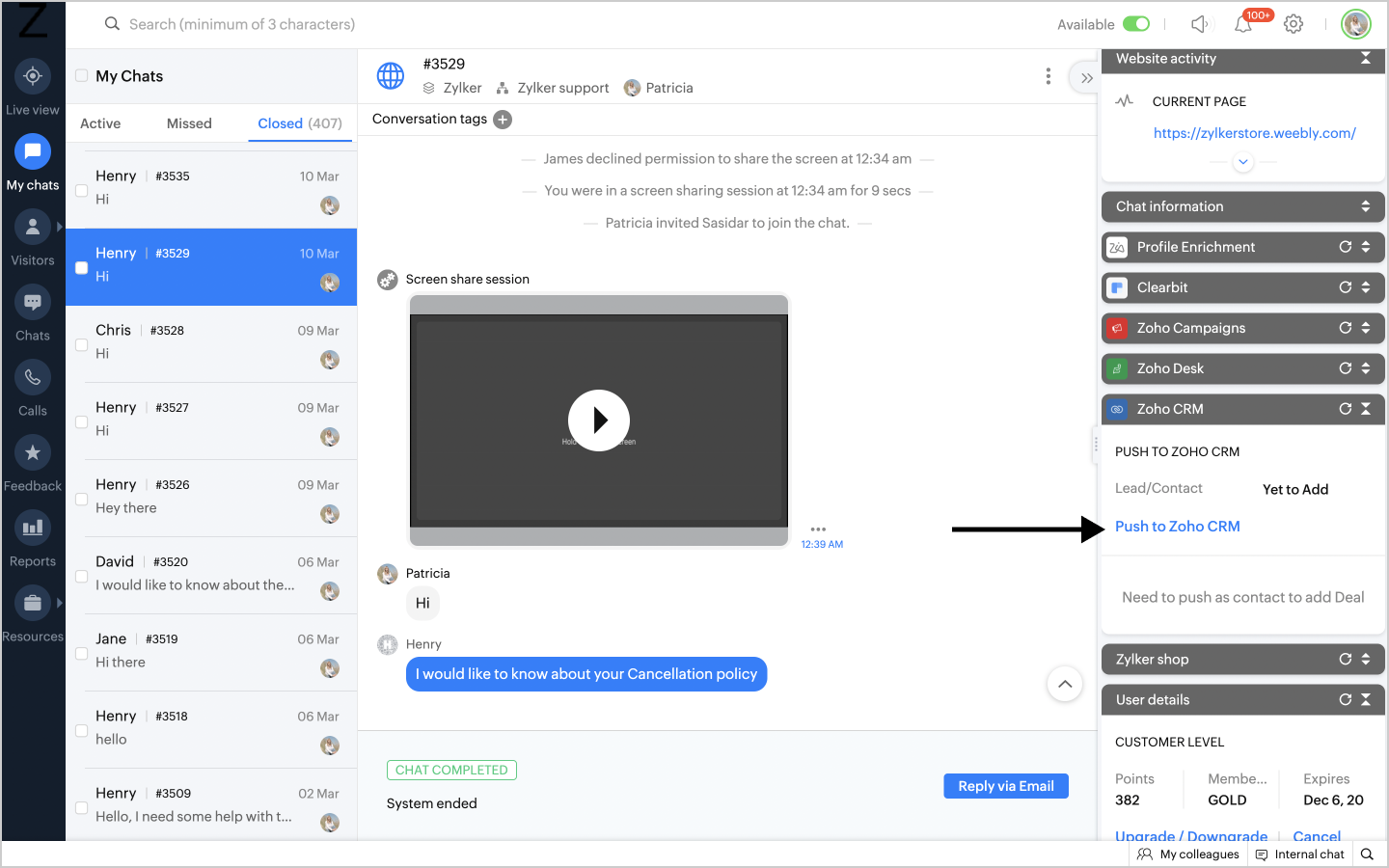Toggle the Available status switch
Screen dimensions: 1389x868
1136,24
